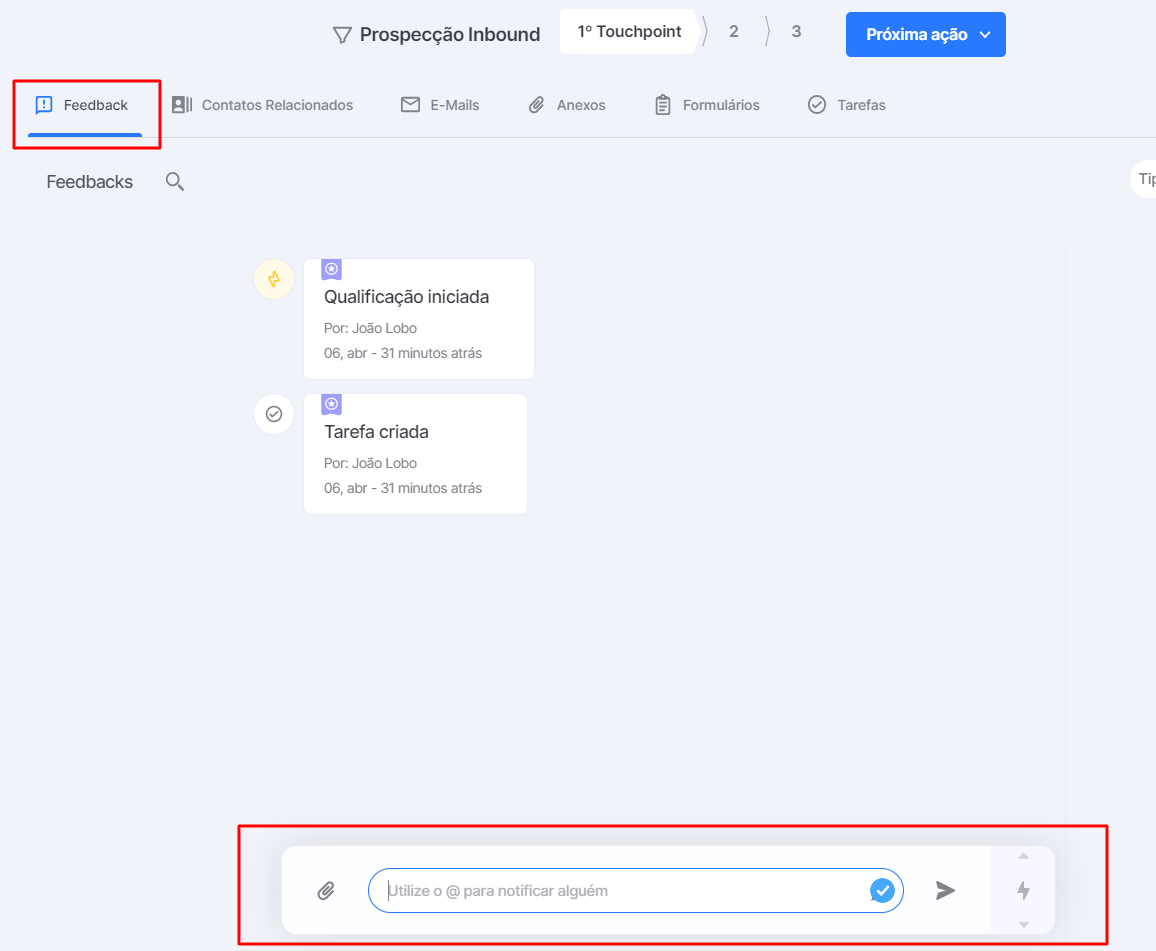Open the Formulários tab
Viewport: 1156px width, 951px height.
(x=707, y=105)
